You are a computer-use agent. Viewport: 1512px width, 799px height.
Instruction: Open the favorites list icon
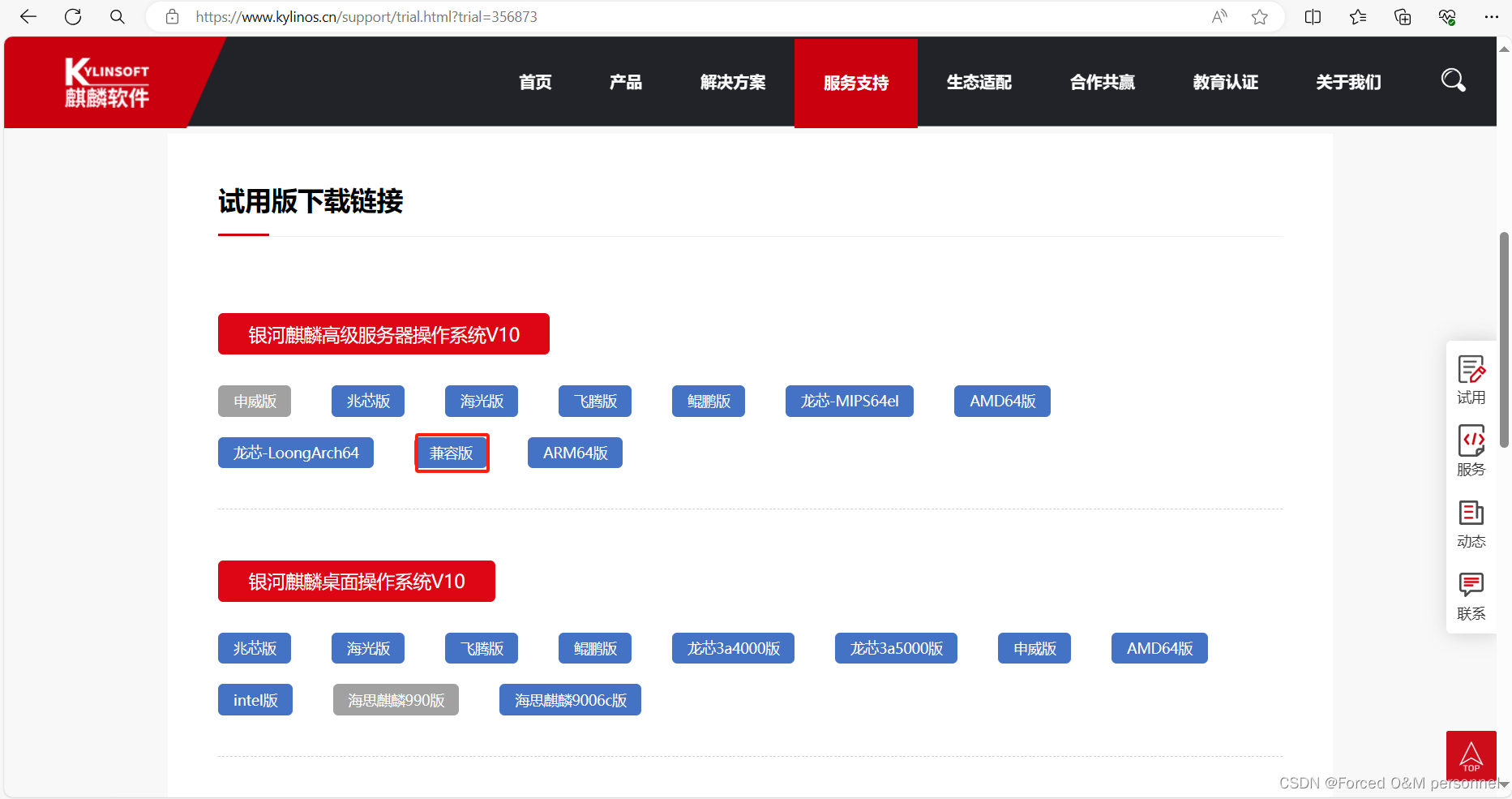coord(1358,17)
